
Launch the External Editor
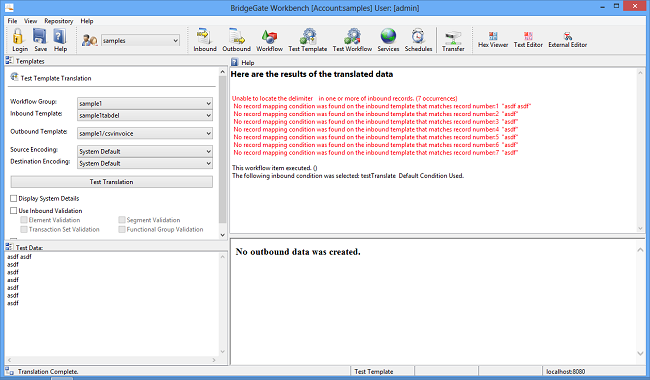pyautogui.click(x=568, y=36)
